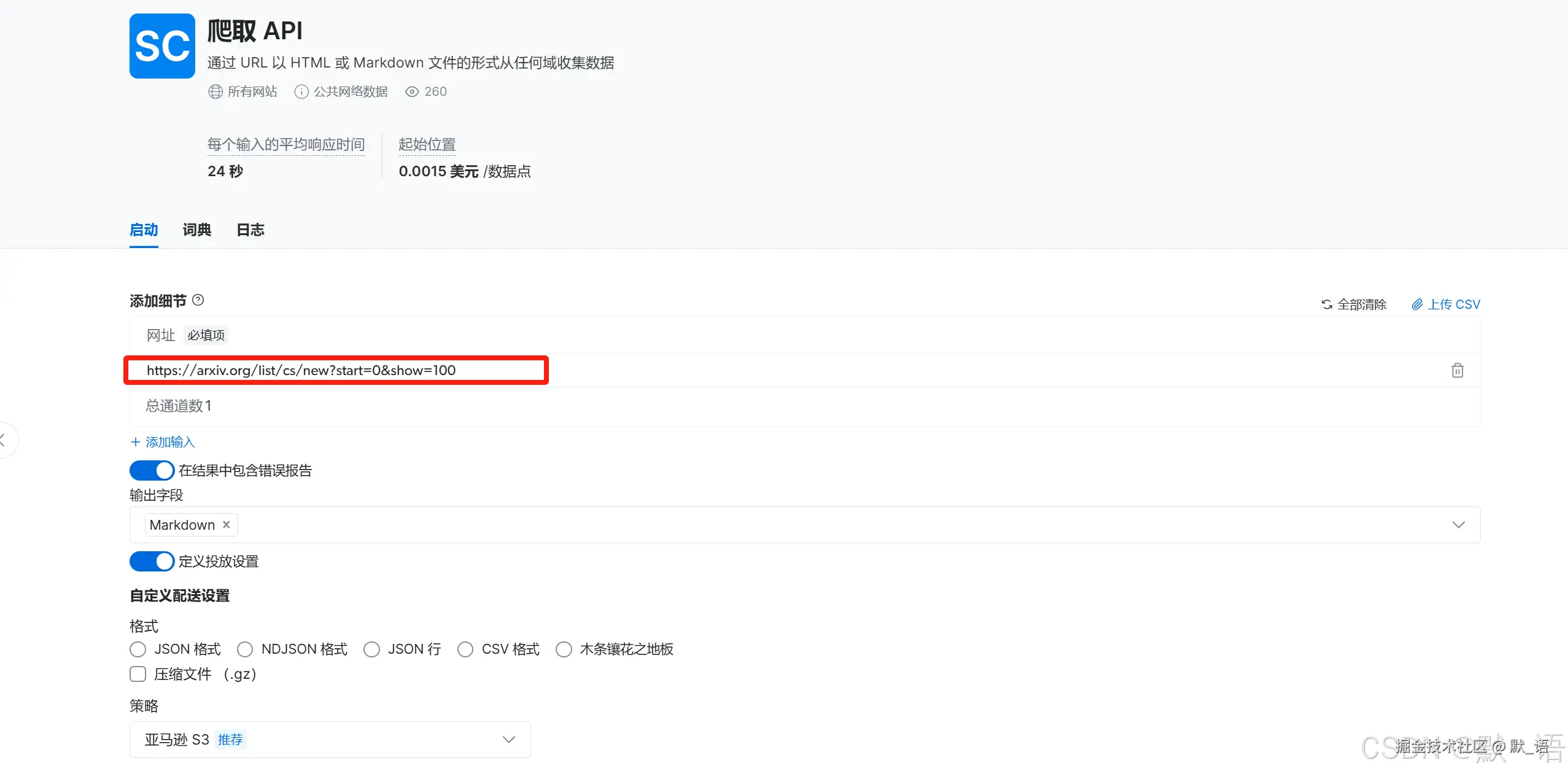Open the help tooltip beside 添加细节

click(x=198, y=300)
